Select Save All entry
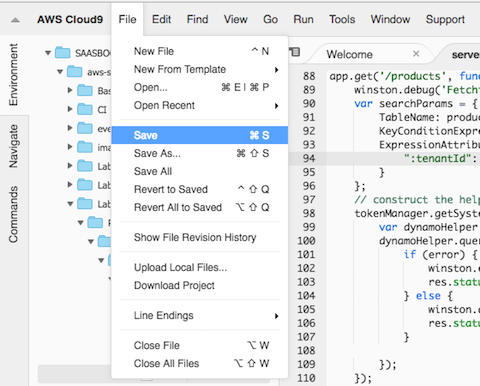Image resolution: width=480 pixels, height=386 pixels. click(200, 171)
